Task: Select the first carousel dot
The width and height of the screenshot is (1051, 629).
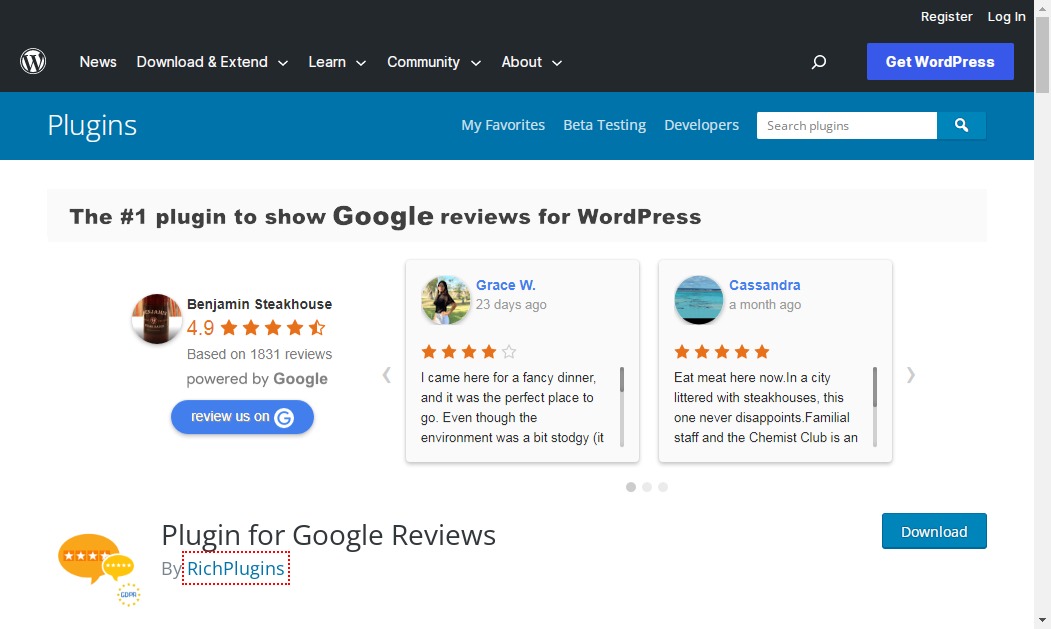Action: pyautogui.click(x=631, y=487)
